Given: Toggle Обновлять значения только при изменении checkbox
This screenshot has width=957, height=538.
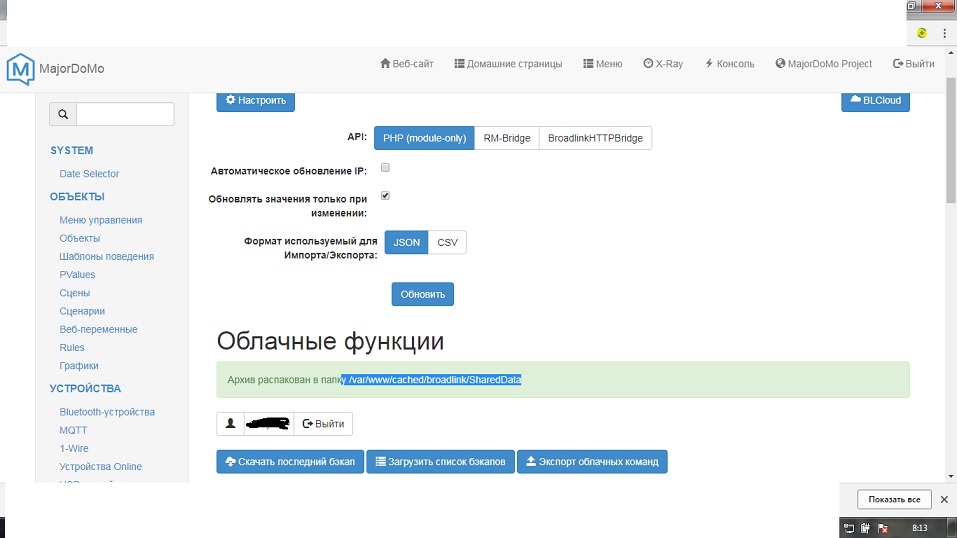Looking at the screenshot, I should click(385, 196).
